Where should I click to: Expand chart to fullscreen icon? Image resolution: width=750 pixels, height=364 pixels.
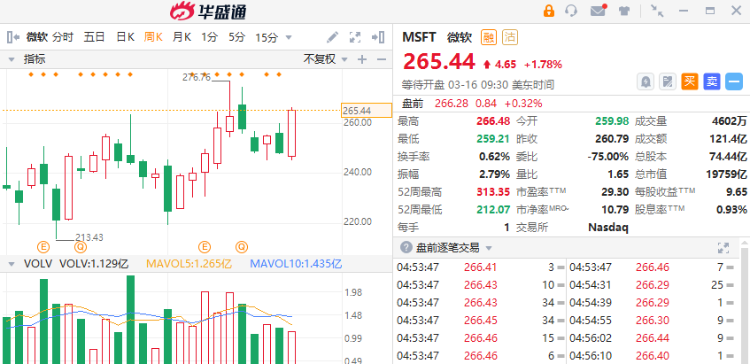355,37
